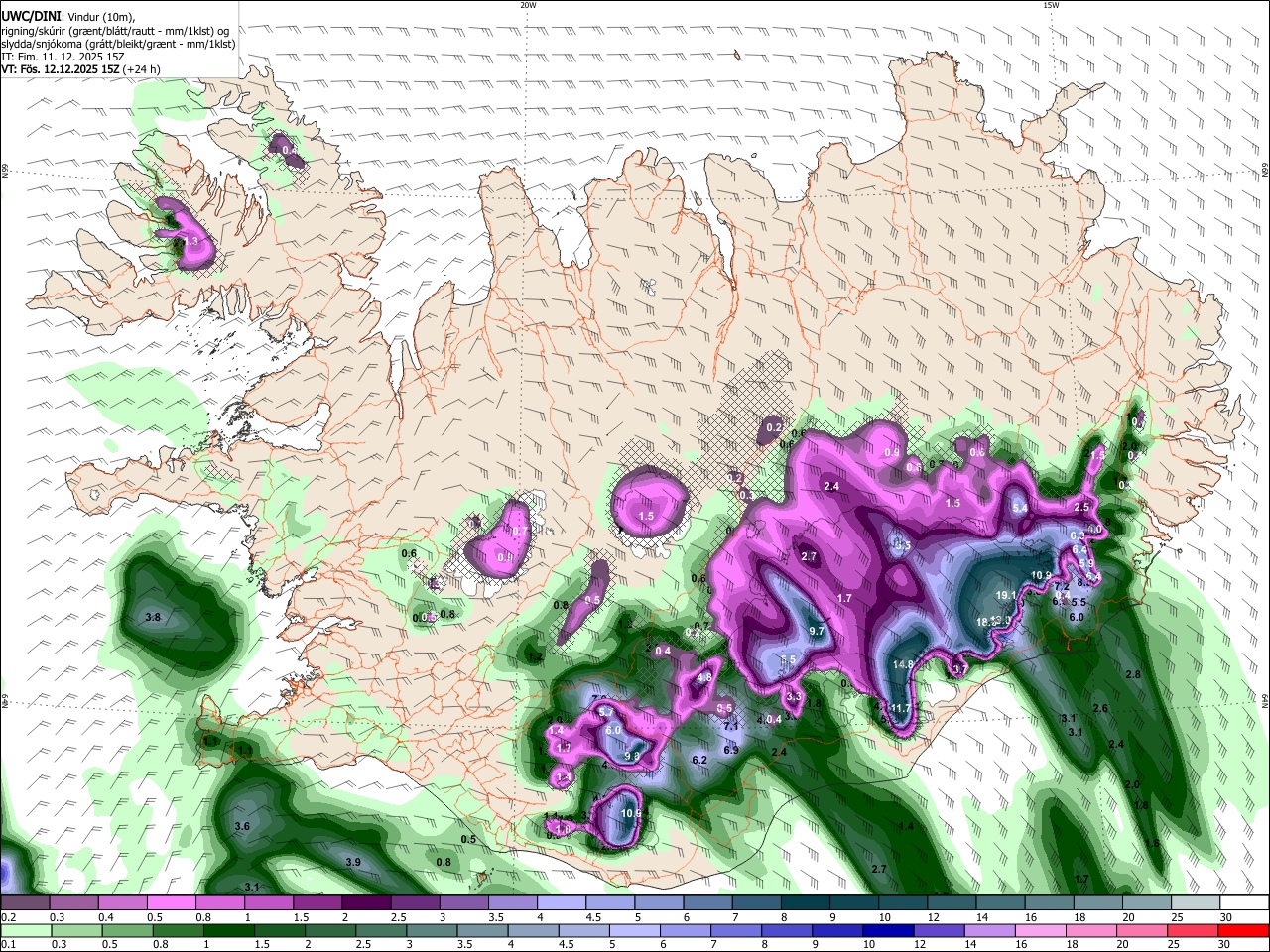This screenshot has width=1270, height=952.
Task: Click the 2.6 value off the southeast coast
Action: tap(1100, 709)
